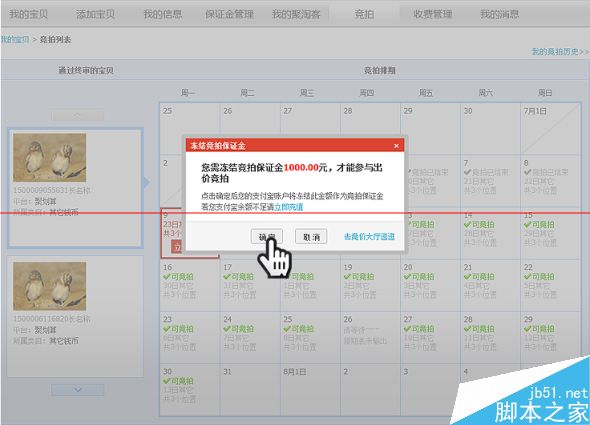Screen dimensions: 590x425
Task: Select the calendar cell for day 26 with gray text
Action: click(370, 337)
